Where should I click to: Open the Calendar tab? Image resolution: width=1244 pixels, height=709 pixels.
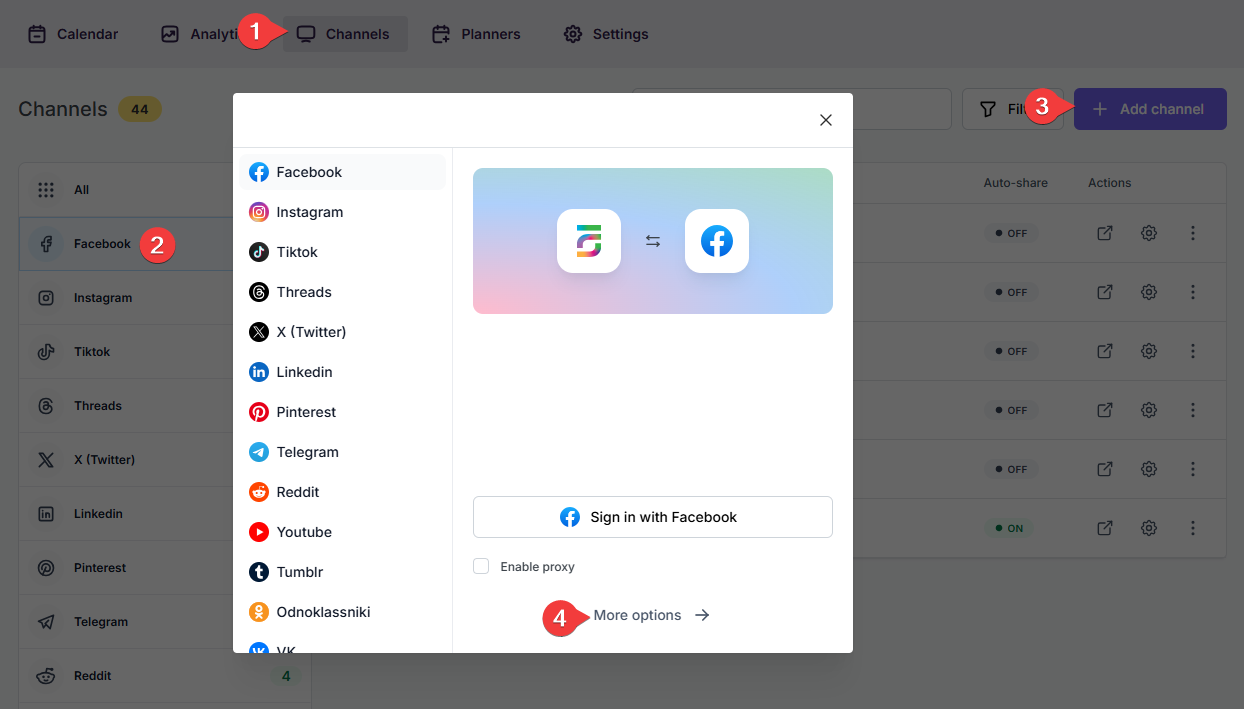tap(72, 34)
